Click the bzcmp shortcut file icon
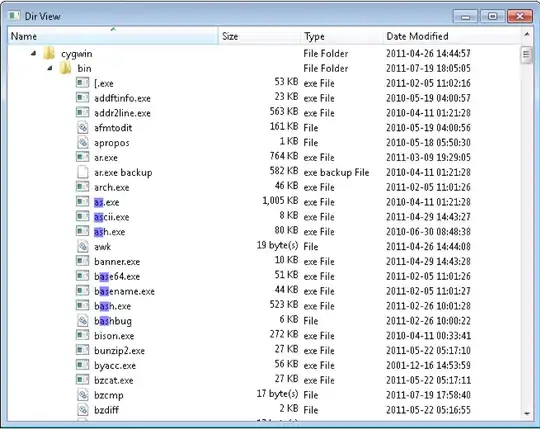 point(83,395)
